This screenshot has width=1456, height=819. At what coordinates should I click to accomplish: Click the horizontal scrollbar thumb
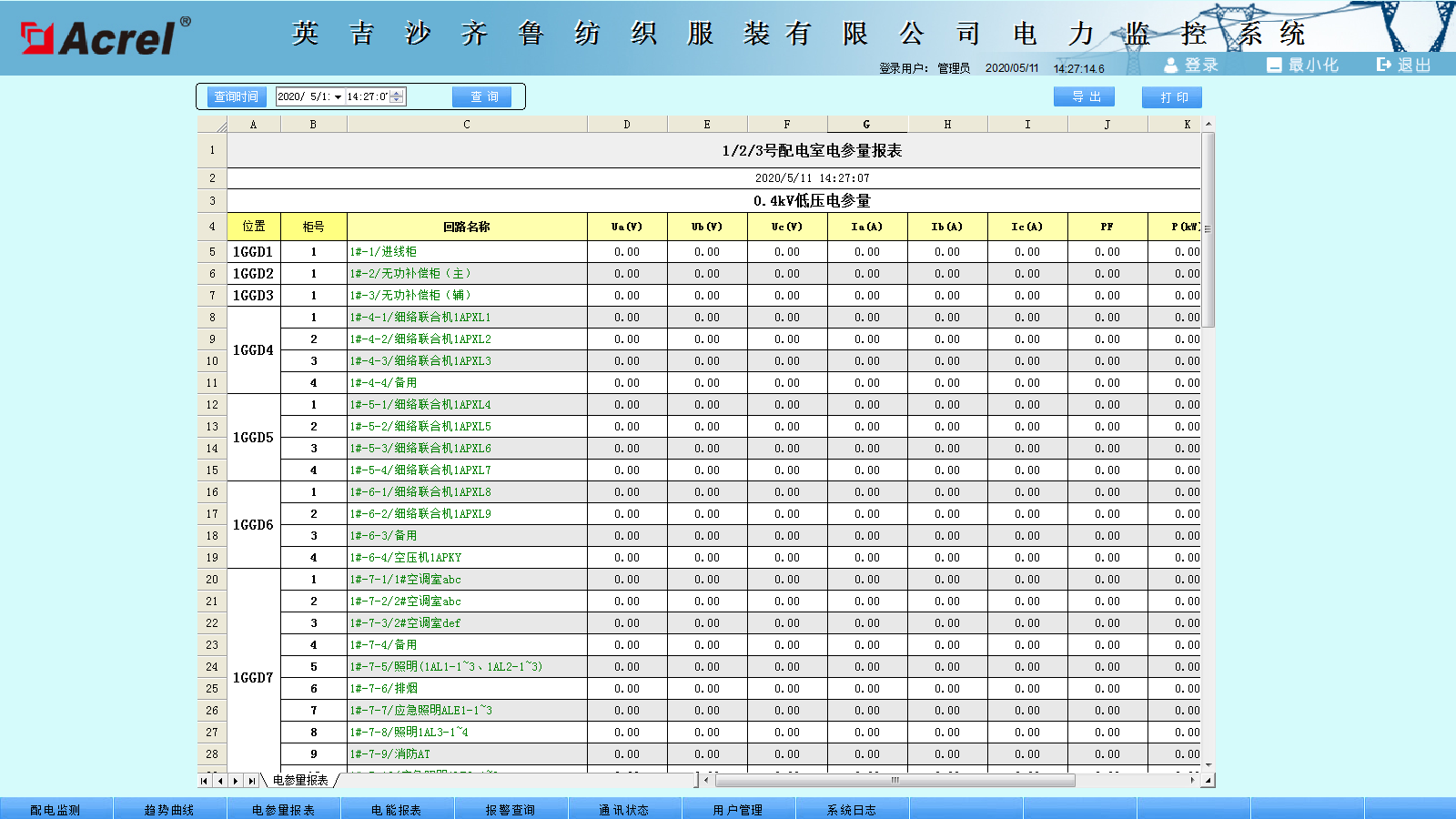895,781
